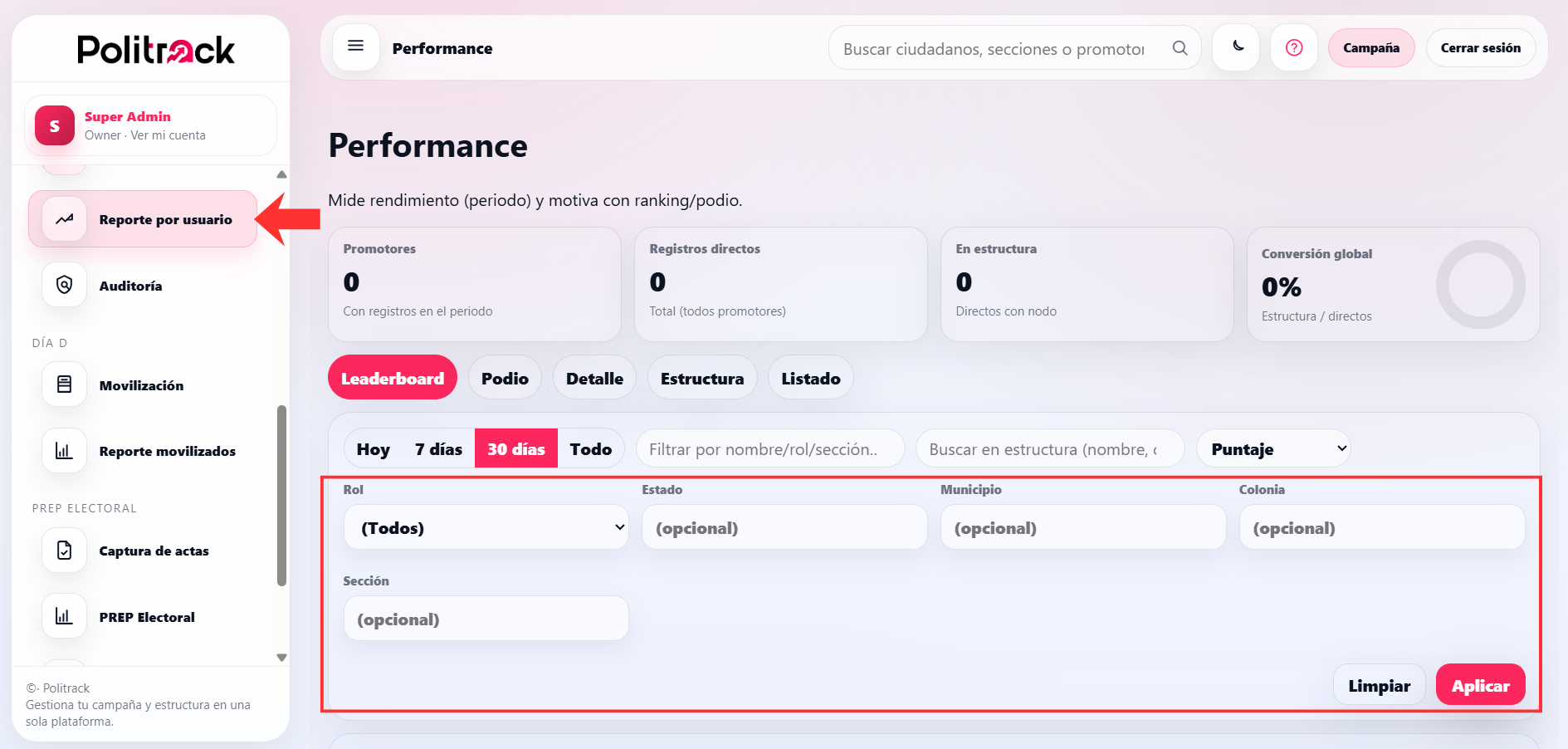1568x749 pixels.
Task: Select the Captura de actas document icon
Action: 64,550
